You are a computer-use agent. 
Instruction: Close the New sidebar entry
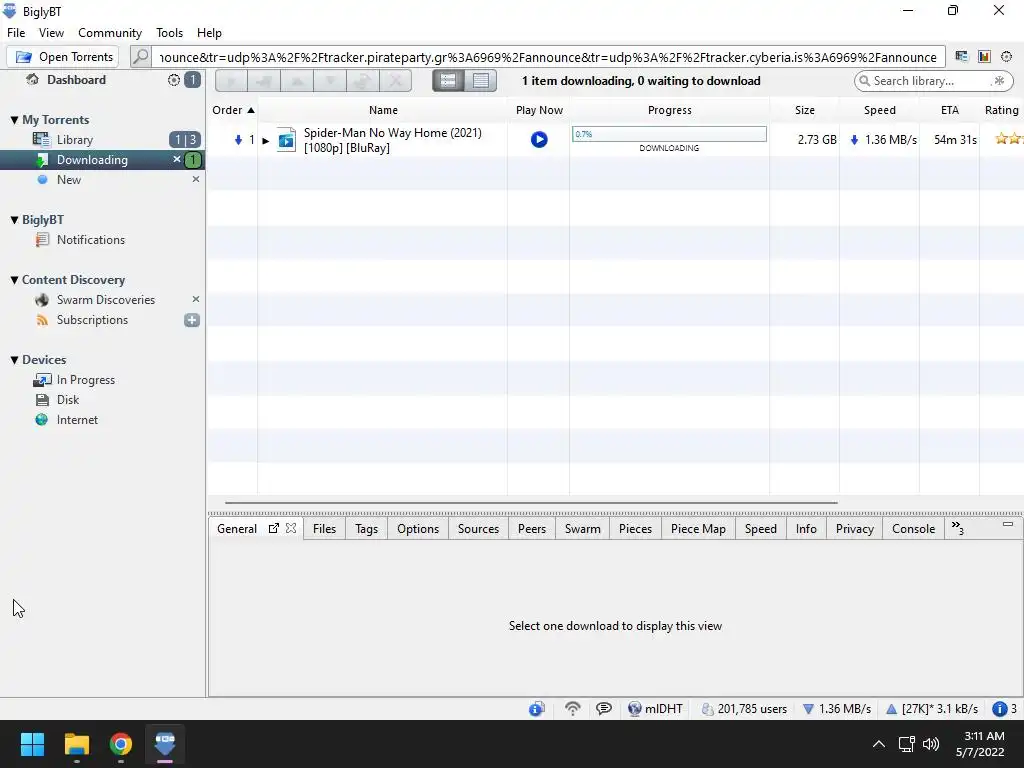pos(195,179)
